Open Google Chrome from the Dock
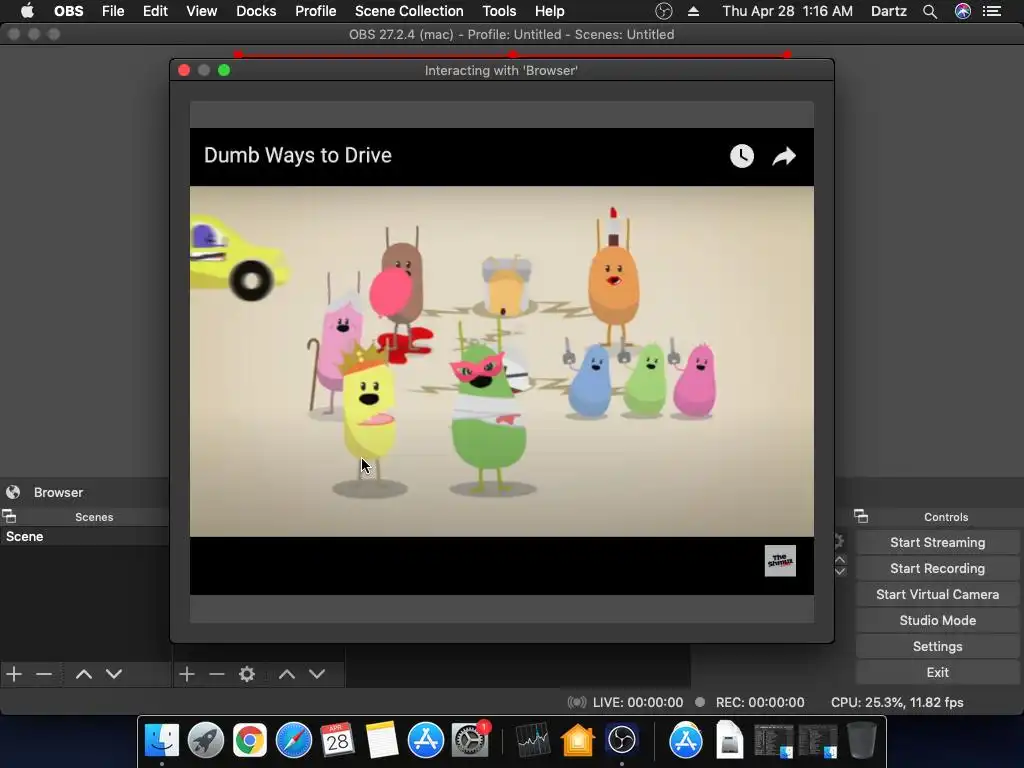 [250, 741]
